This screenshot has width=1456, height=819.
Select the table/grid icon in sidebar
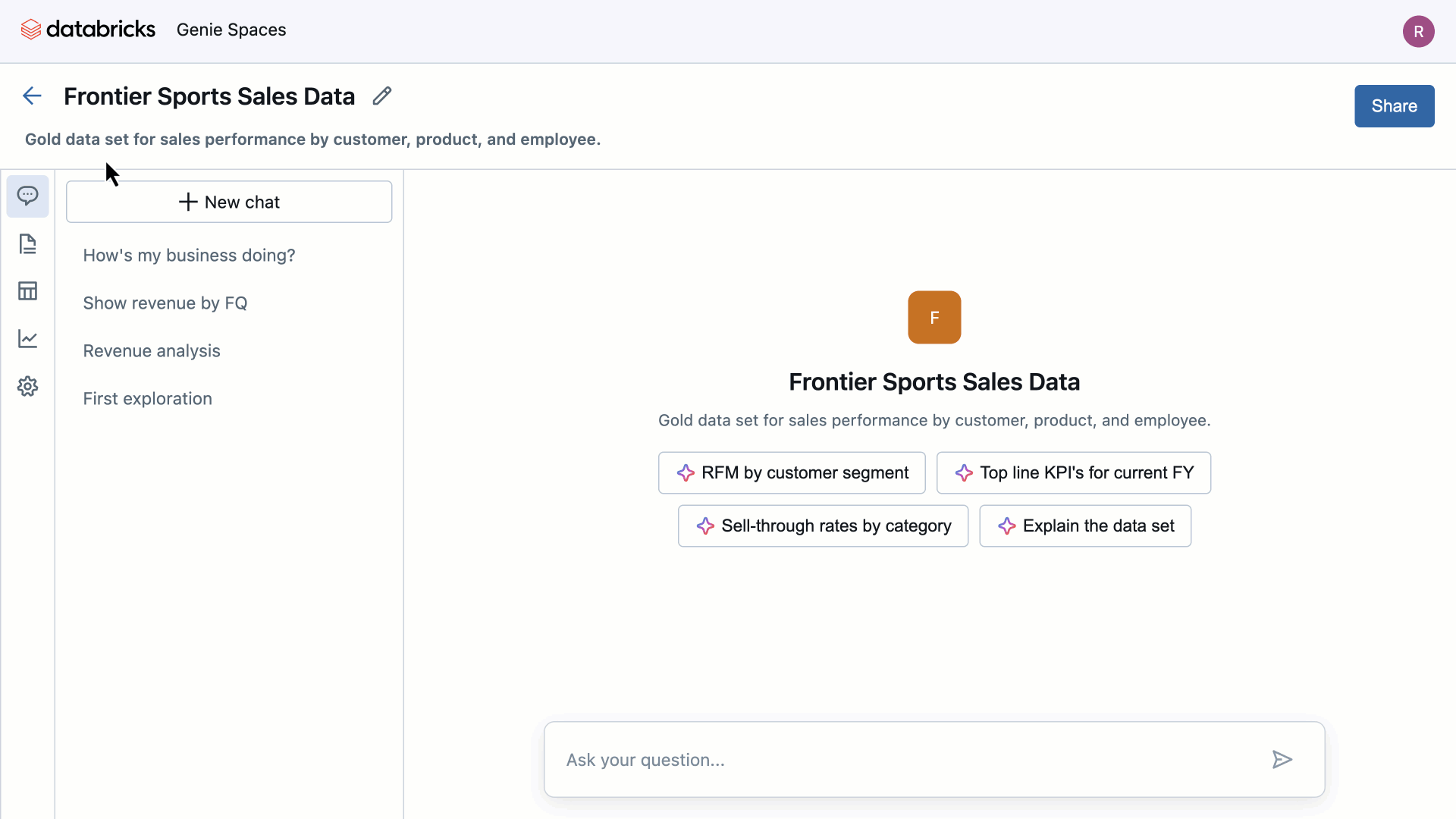coord(27,291)
